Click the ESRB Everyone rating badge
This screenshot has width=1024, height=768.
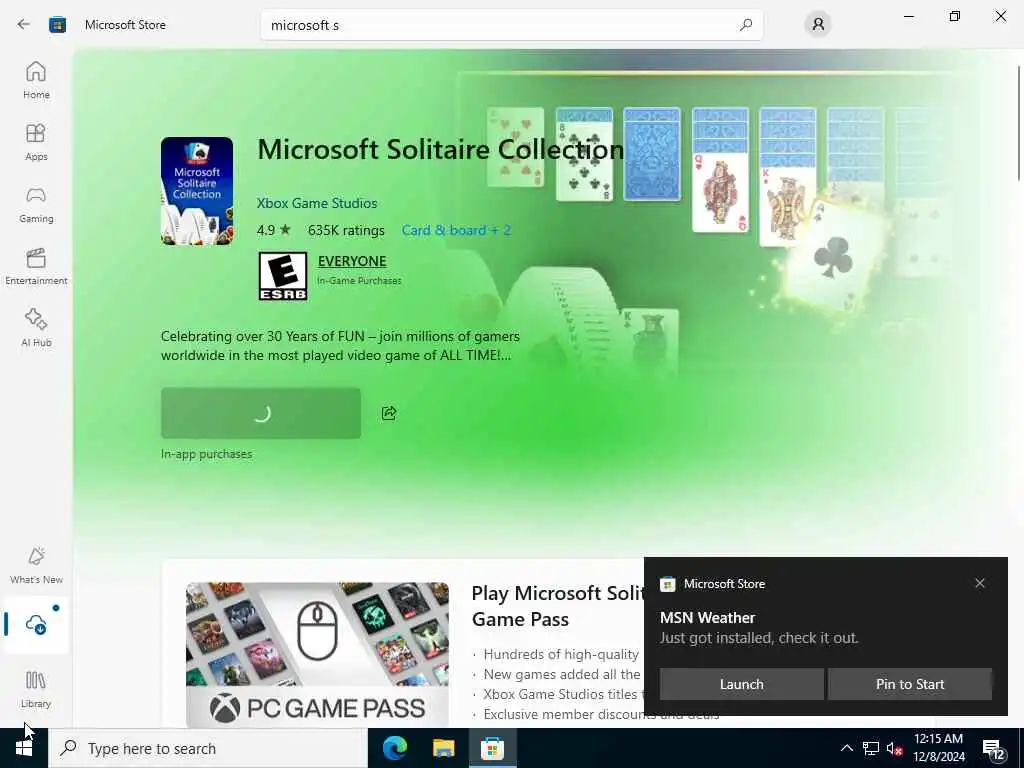[283, 276]
